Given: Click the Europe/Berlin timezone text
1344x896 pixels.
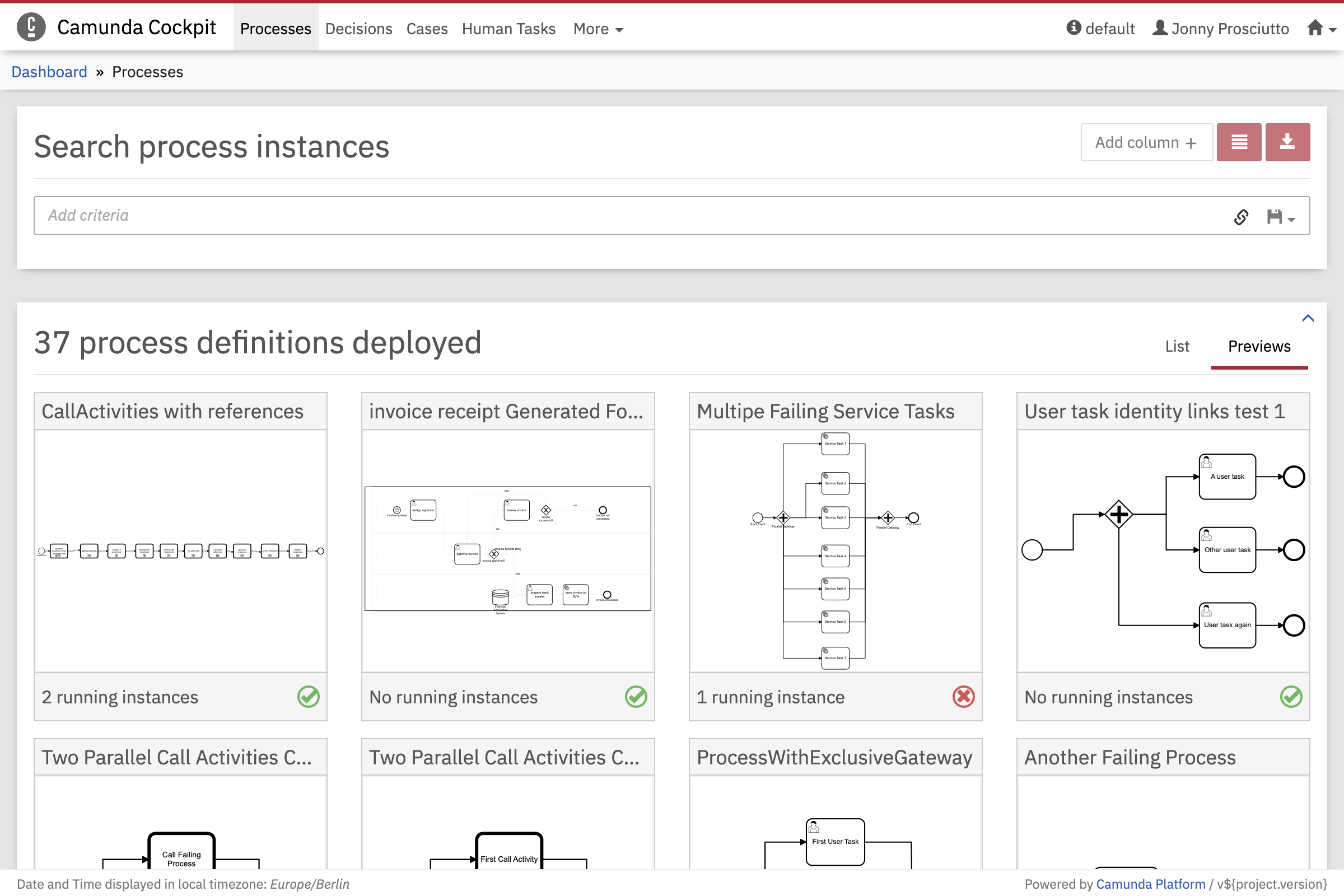Looking at the screenshot, I should click(309, 884).
